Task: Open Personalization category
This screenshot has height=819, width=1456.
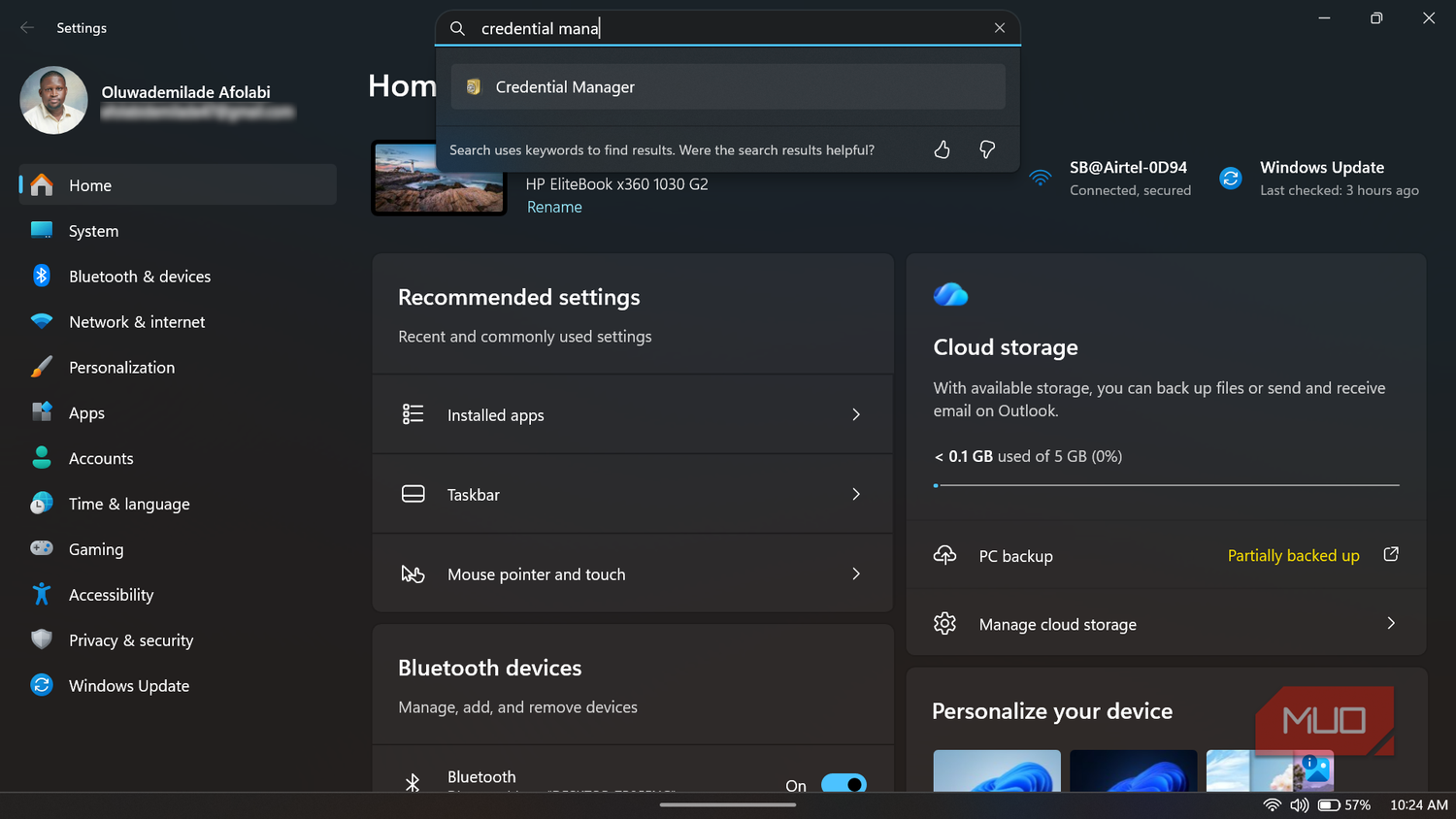Action: [178, 368]
